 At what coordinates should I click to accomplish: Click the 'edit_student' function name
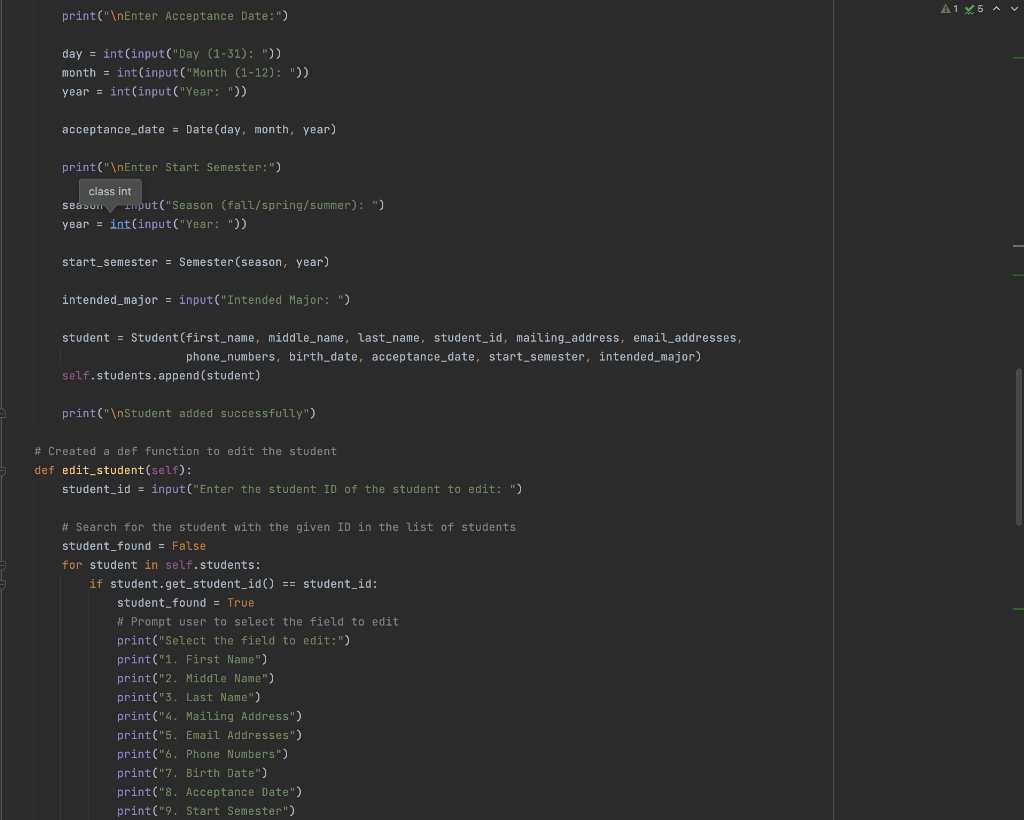(x=103, y=470)
